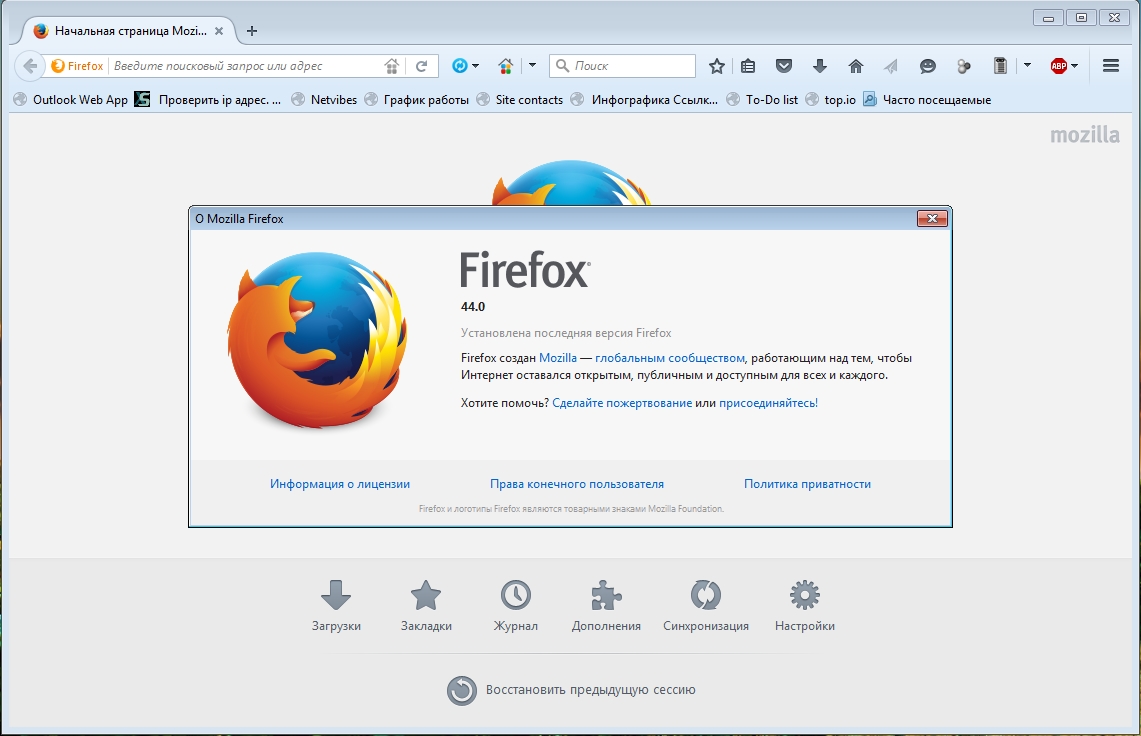Open Загрузки from the start page
This screenshot has width=1141, height=736.
[336, 606]
